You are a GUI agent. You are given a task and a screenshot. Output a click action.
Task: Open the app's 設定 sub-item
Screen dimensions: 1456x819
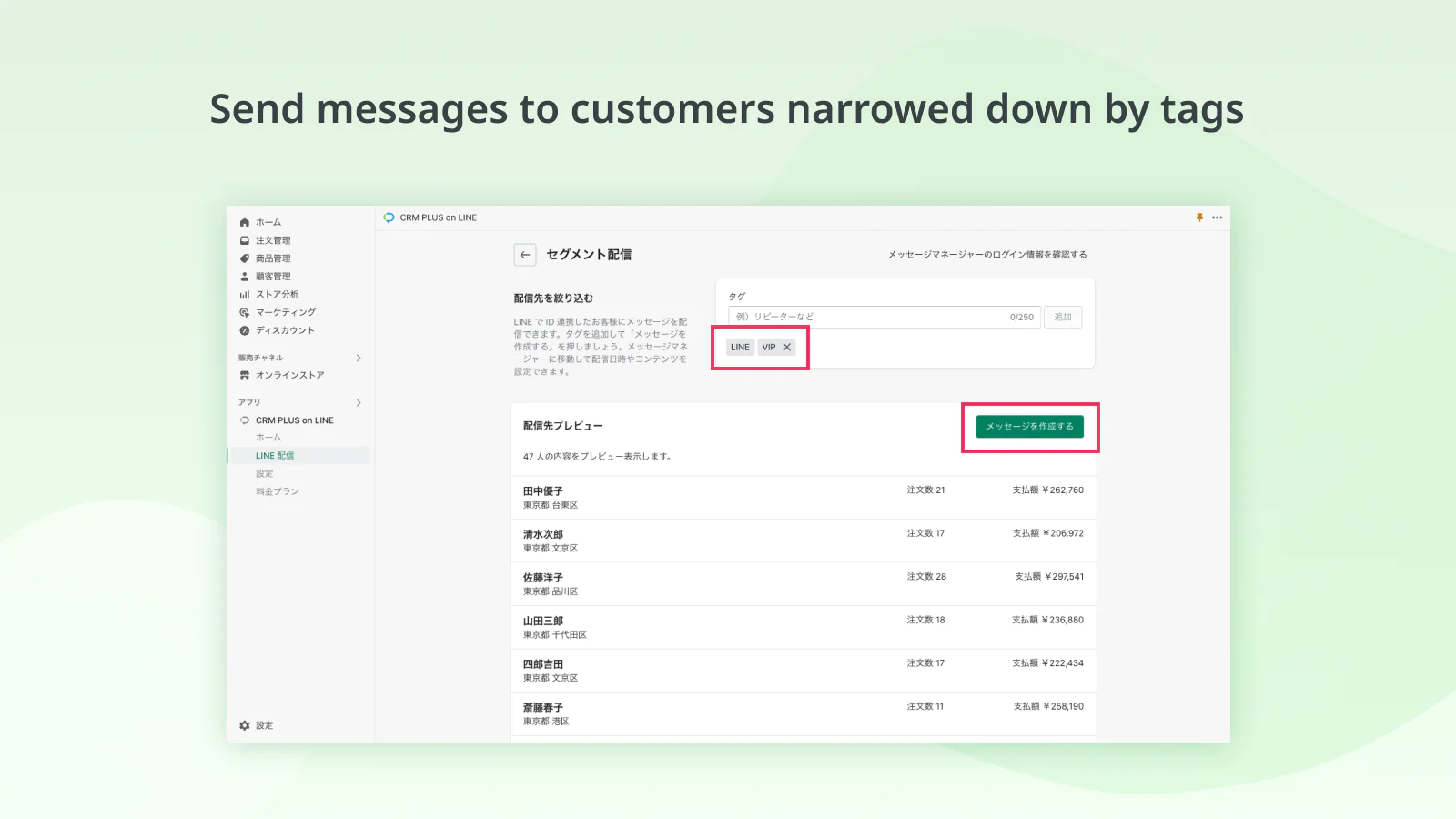pos(264,474)
